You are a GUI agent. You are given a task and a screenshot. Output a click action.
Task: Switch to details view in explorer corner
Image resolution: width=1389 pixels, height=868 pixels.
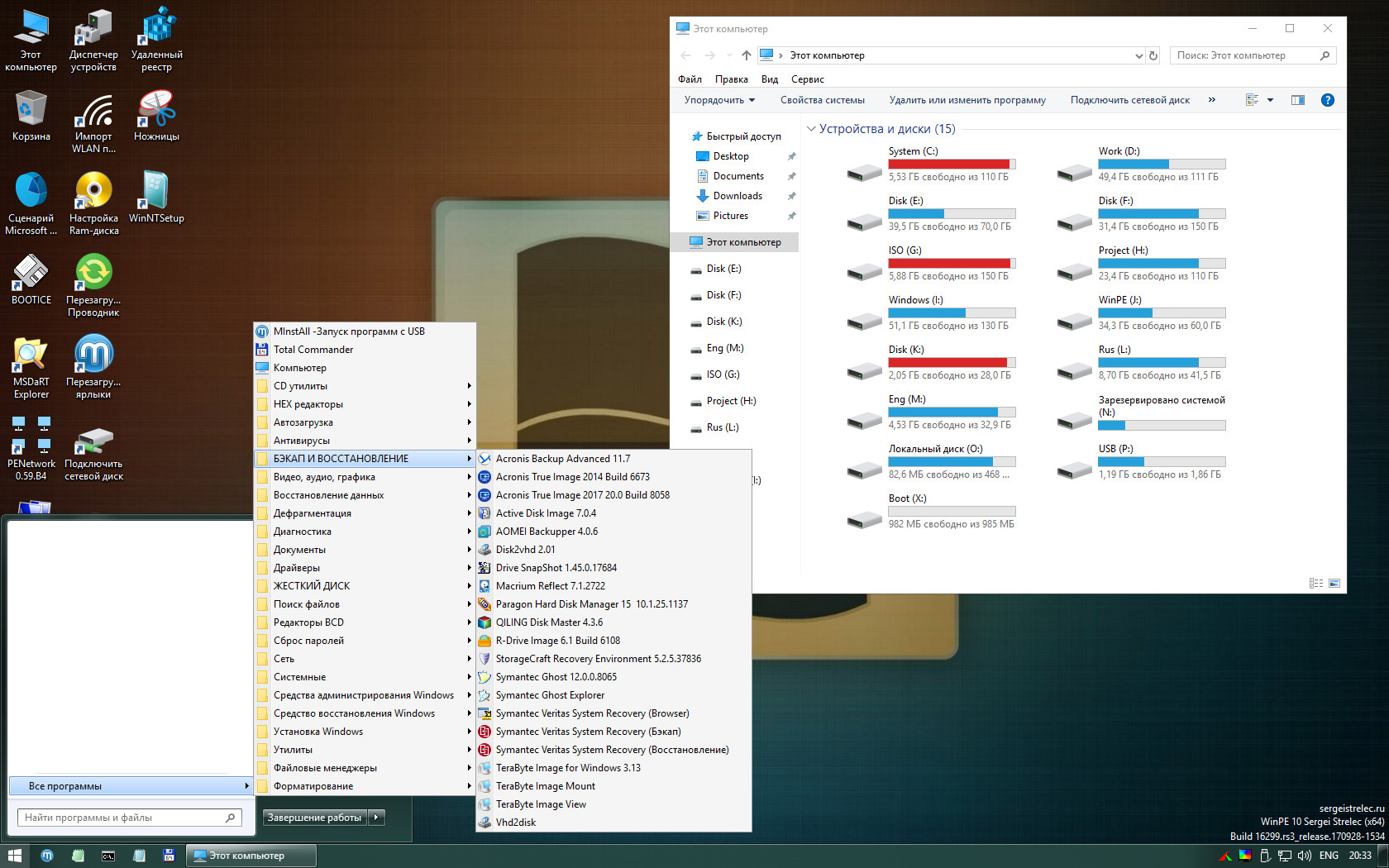1316,583
